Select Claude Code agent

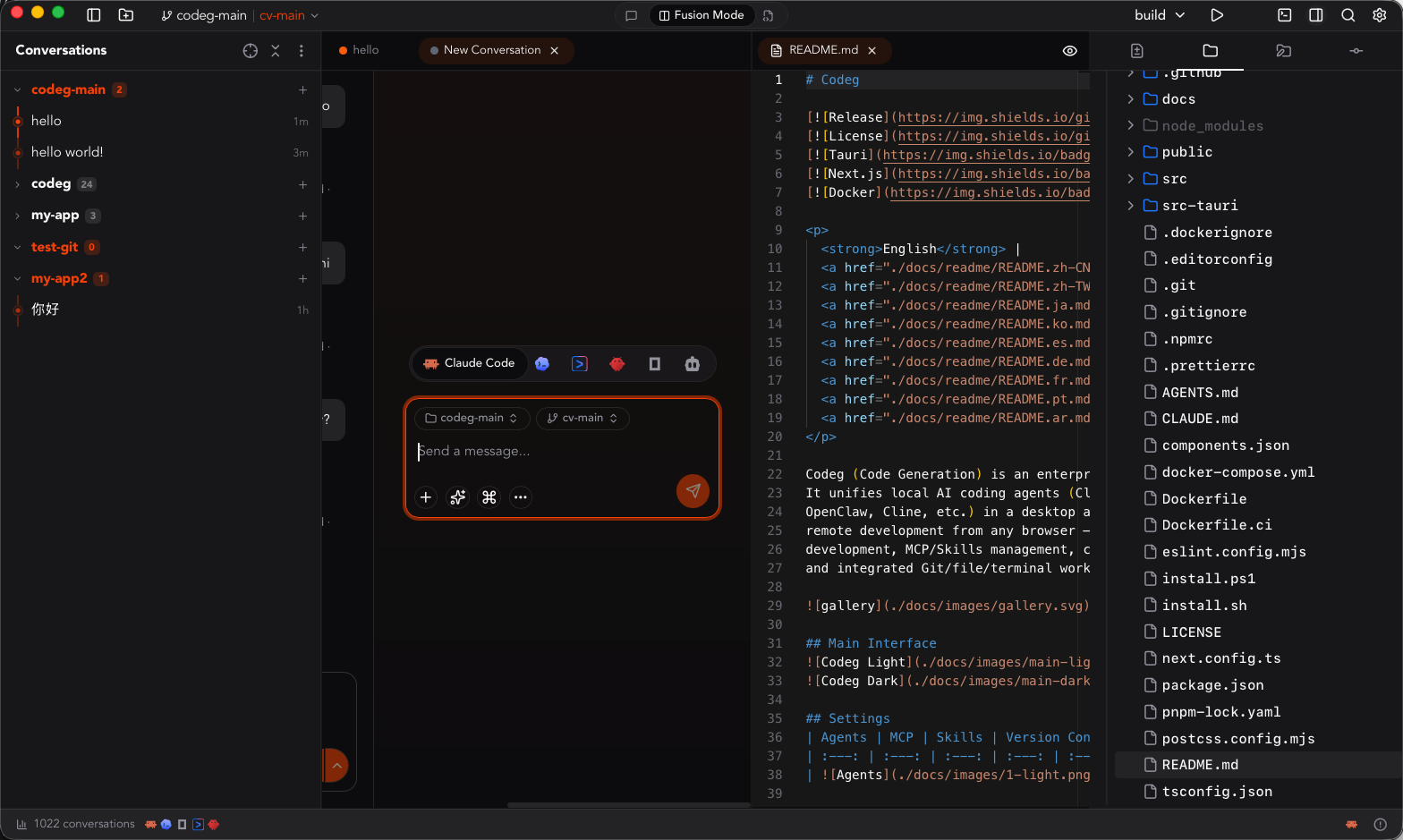[469, 364]
